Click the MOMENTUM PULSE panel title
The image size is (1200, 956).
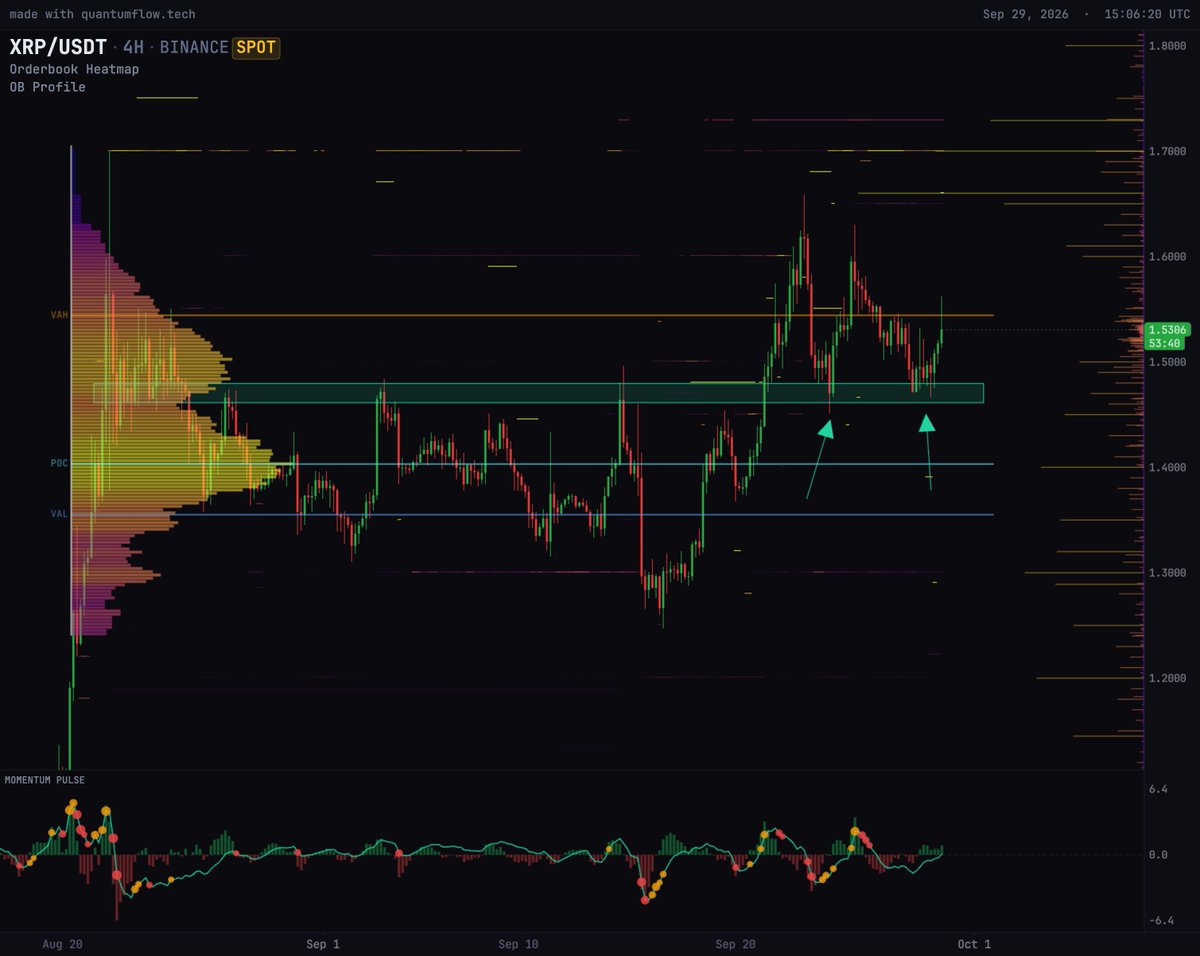tap(45, 780)
